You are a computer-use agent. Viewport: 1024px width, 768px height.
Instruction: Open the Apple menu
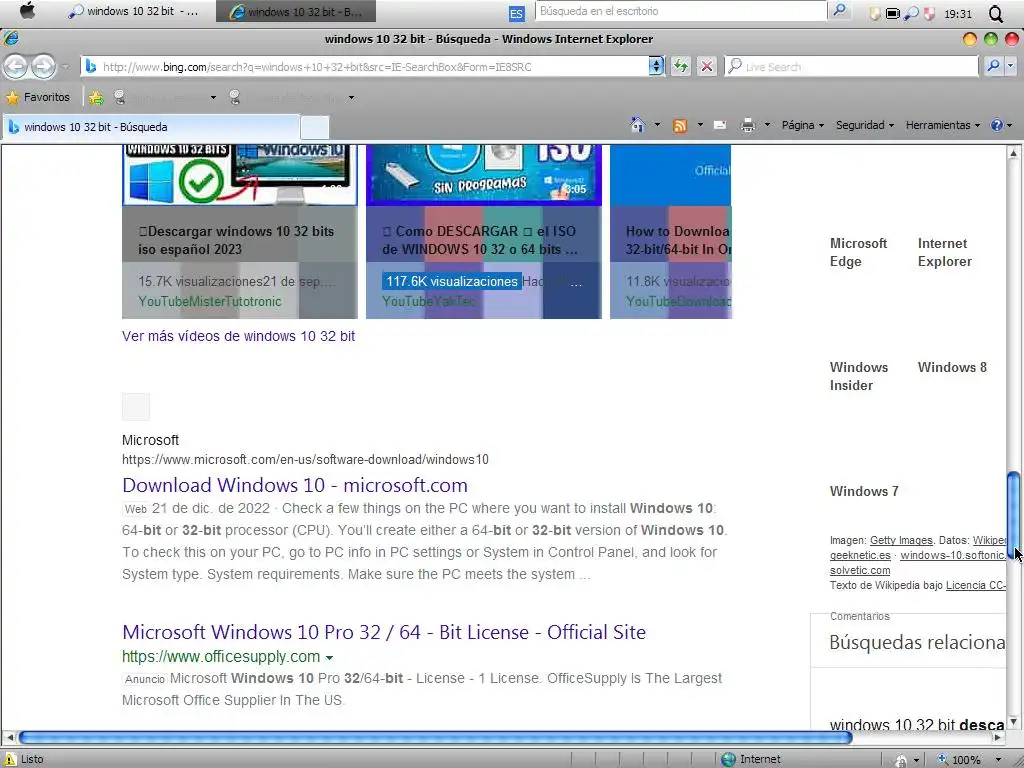tap(27, 11)
